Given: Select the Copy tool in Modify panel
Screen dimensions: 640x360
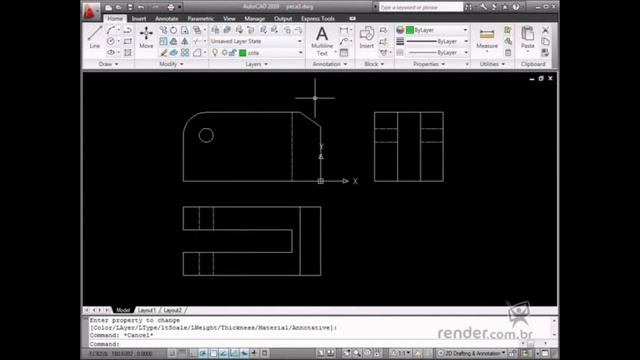Looking at the screenshot, I should click(163, 30).
